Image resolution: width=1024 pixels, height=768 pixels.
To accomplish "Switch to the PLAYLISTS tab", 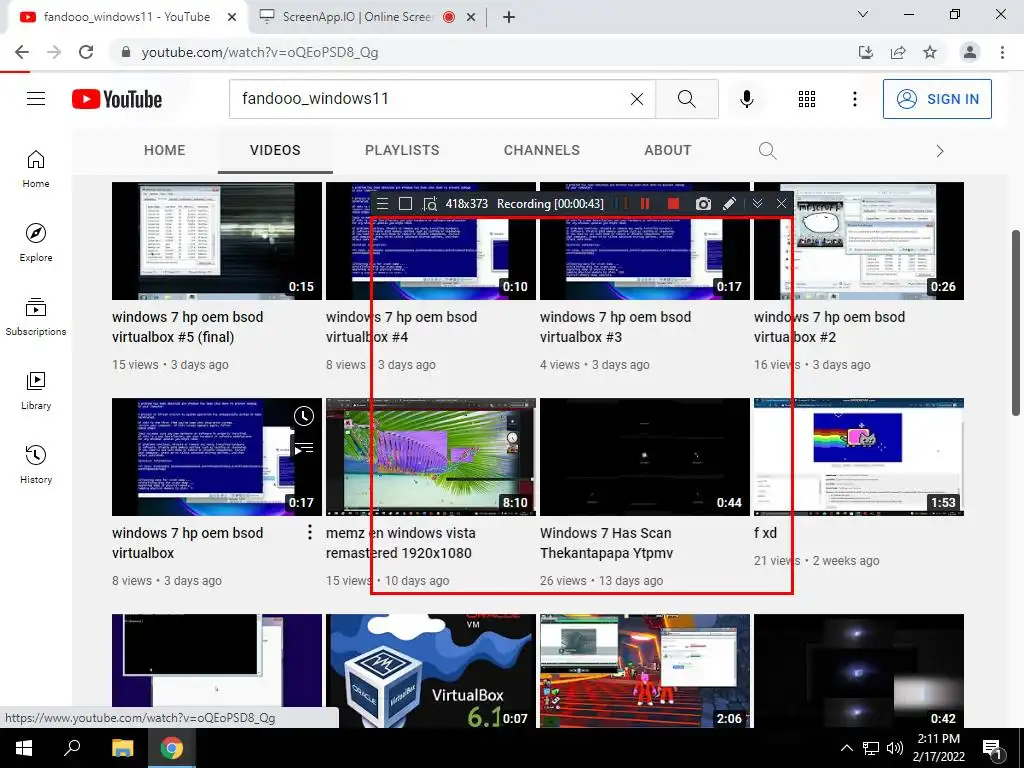I will pyautogui.click(x=402, y=150).
